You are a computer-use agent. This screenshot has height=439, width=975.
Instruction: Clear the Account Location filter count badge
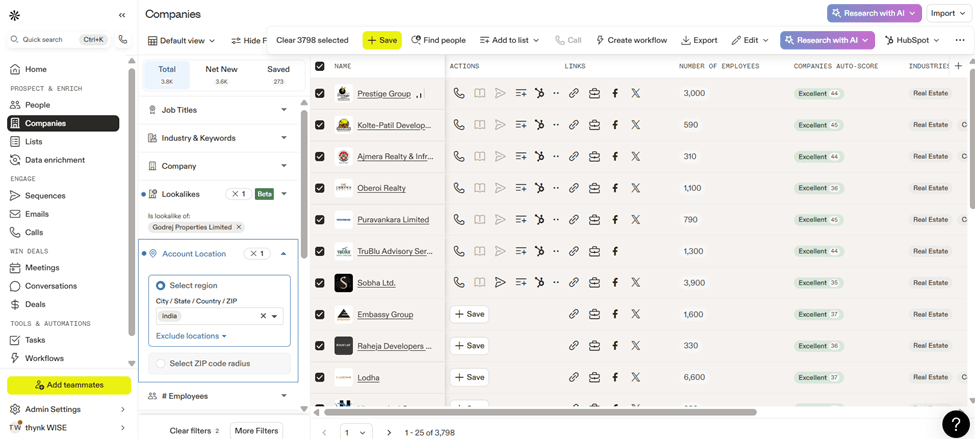pyautogui.click(x=257, y=254)
